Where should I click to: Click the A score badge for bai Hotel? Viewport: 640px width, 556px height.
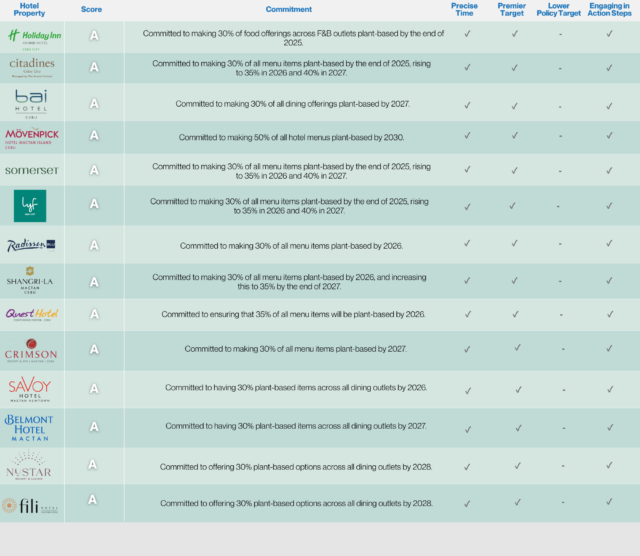94,103
